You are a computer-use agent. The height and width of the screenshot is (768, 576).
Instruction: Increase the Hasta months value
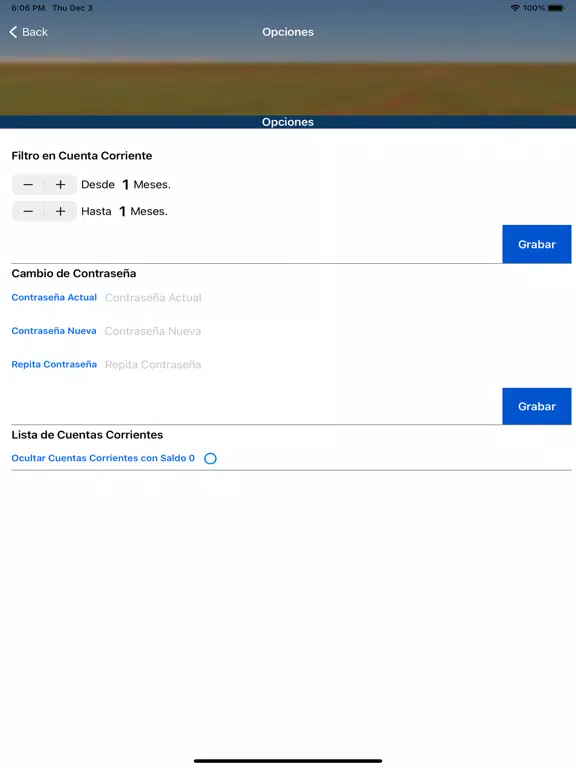(61, 211)
